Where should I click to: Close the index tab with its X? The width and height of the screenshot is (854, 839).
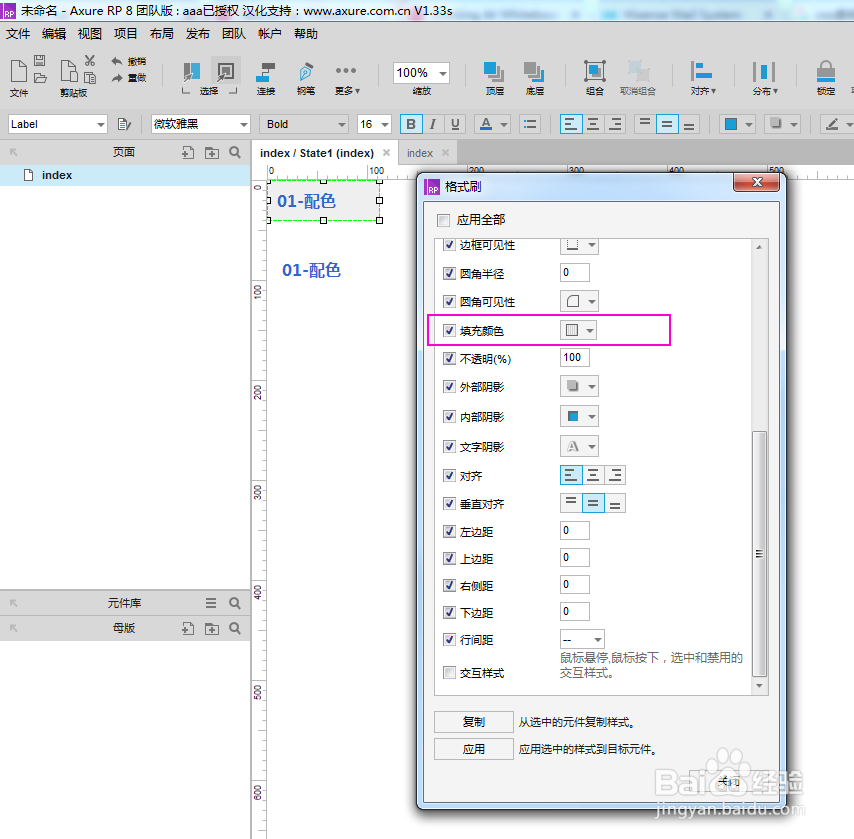tap(446, 153)
